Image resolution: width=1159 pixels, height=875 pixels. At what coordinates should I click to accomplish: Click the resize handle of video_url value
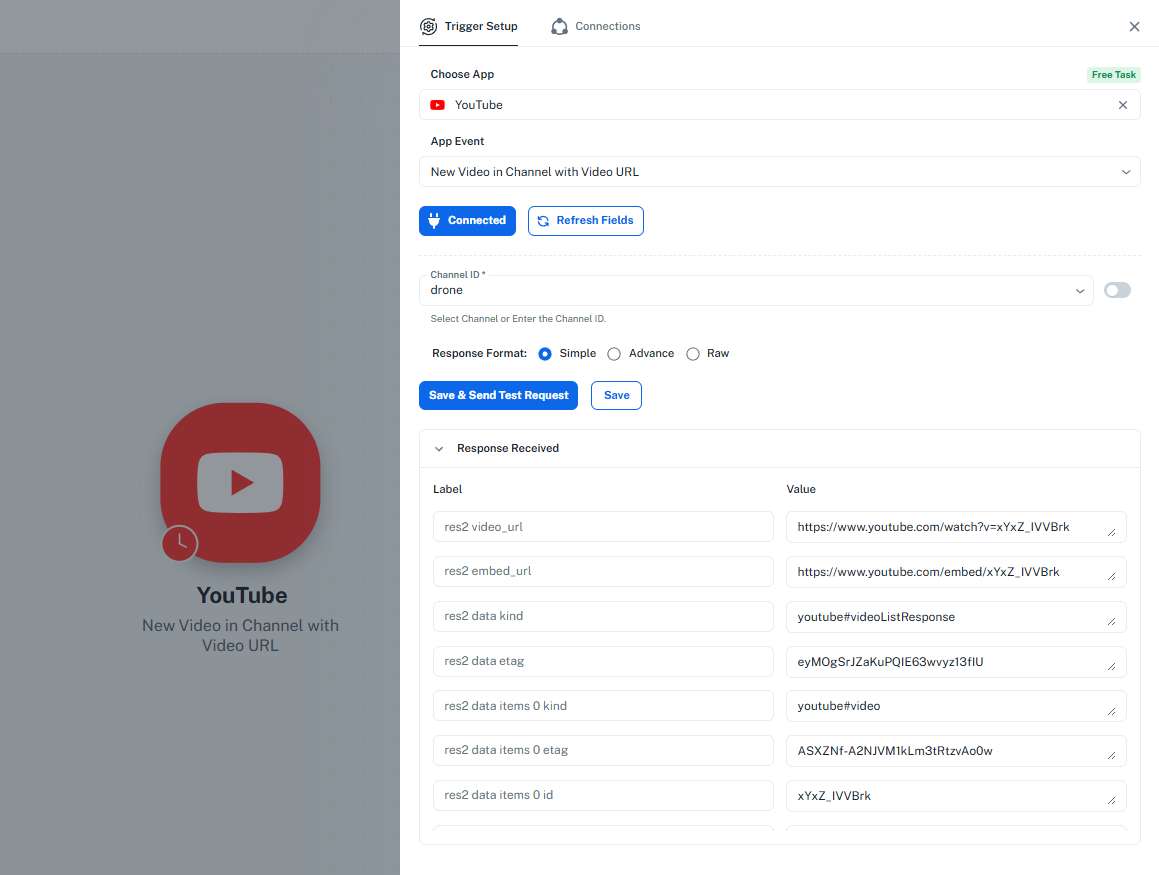1111,533
